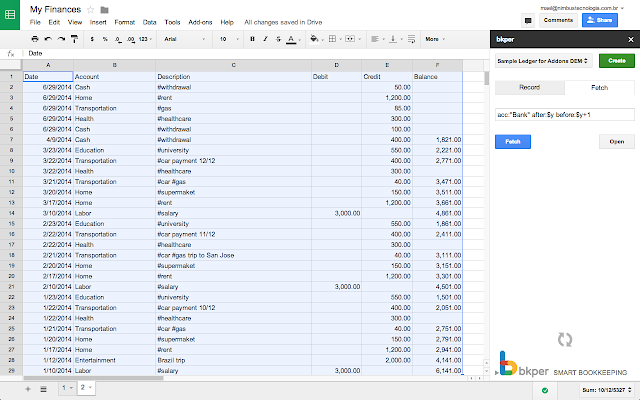Activate the paint format tool
640x400 pixels.
click(x=74, y=39)
